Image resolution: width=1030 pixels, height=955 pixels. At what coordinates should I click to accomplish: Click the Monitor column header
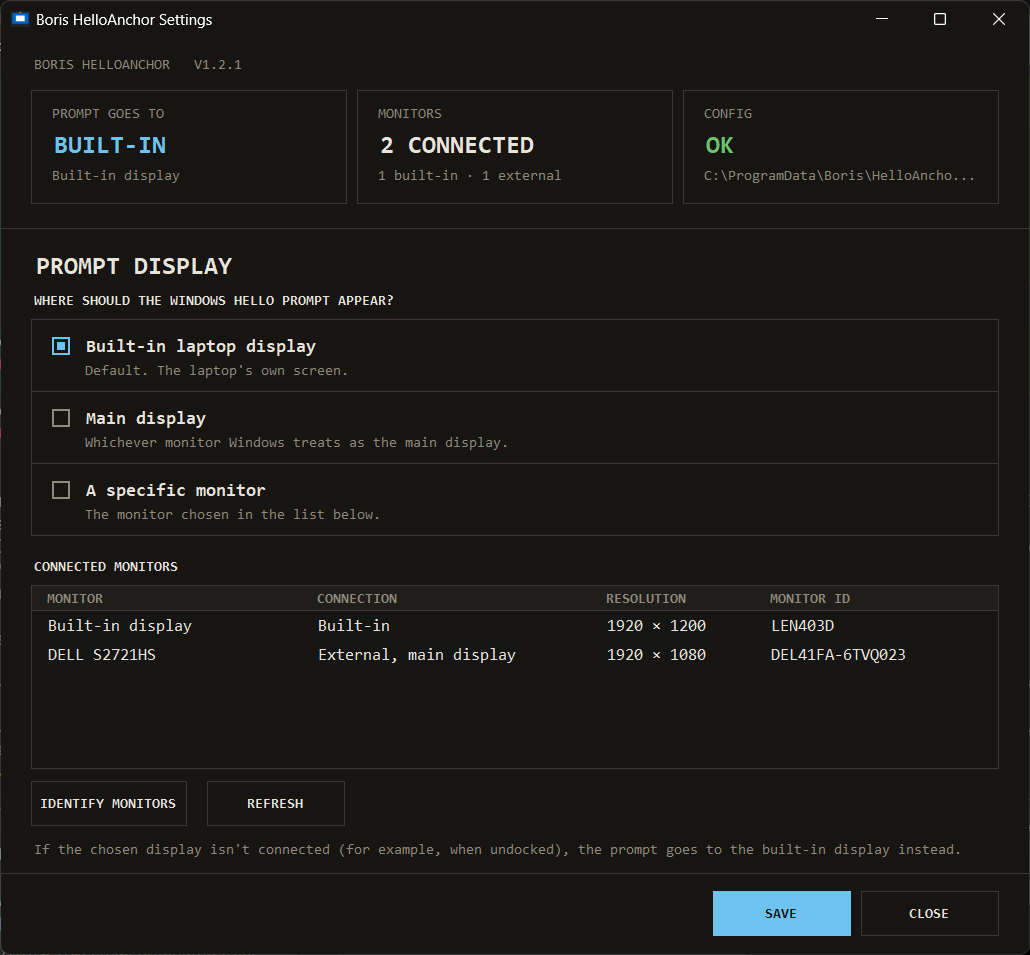click(75, 599)
